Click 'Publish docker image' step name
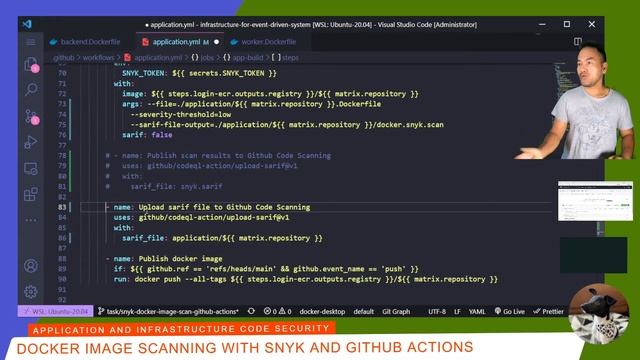The height and width of the screenshot is (360, 640). [x=180, y=259]
